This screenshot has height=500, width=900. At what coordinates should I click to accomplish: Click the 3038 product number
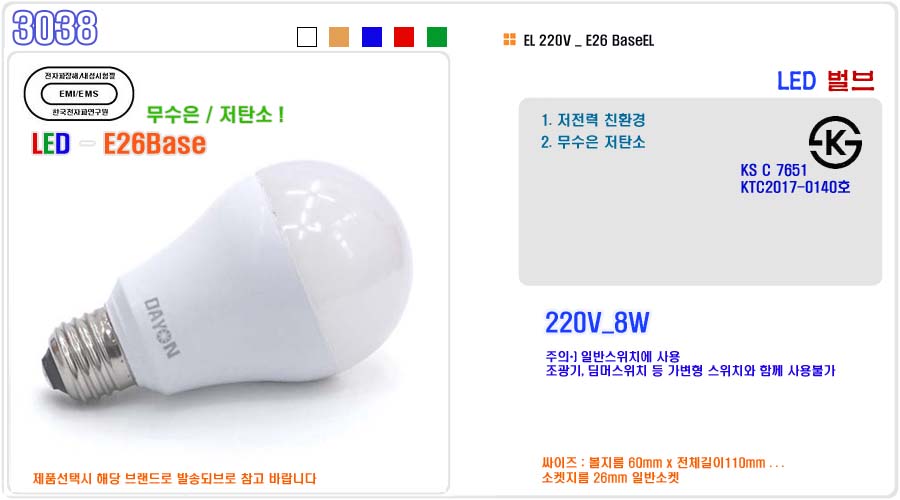tap(55, 28)
